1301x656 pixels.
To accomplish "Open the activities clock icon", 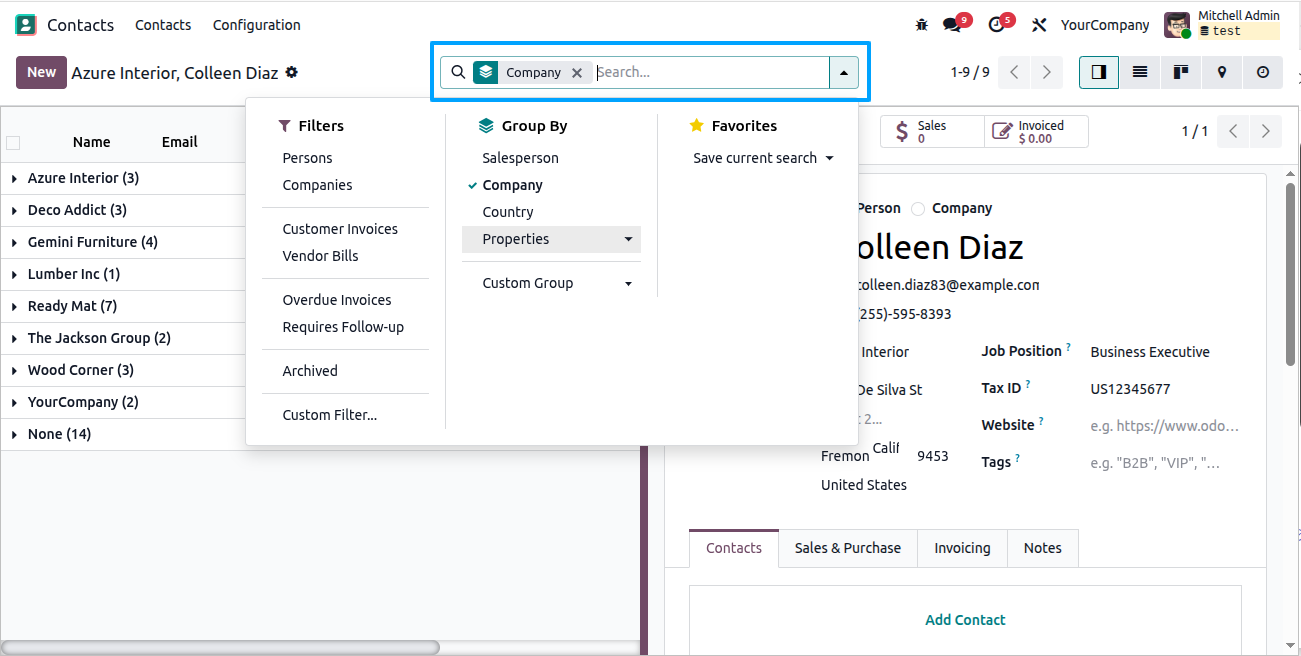I will (x=996, y=25).
